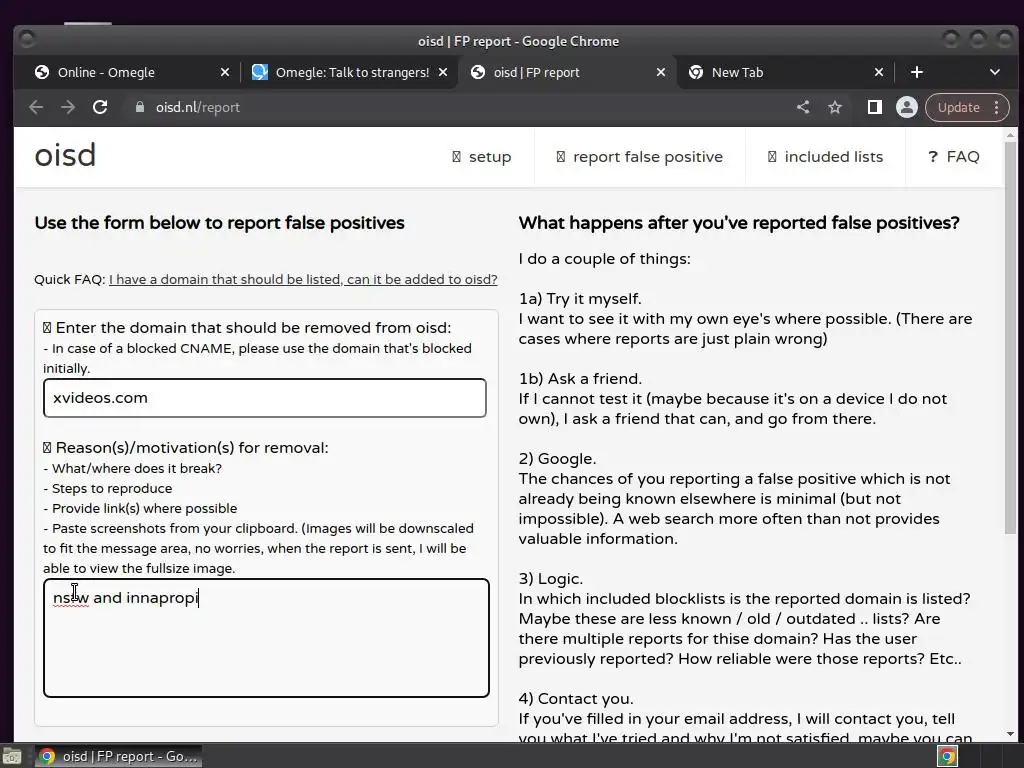Open the setup menu item
Screen dimensions: 1024x768
(x=481, y=157)
